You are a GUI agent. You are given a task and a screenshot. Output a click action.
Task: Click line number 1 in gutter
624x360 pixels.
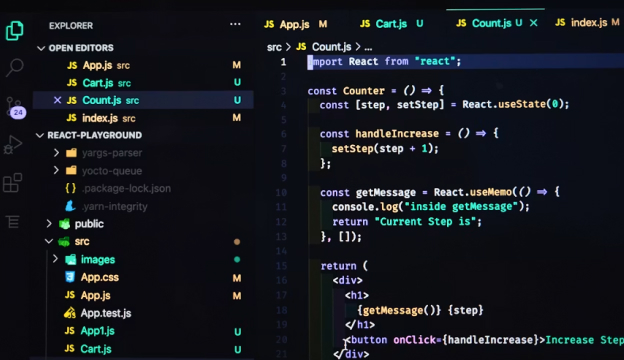(283, 62)
